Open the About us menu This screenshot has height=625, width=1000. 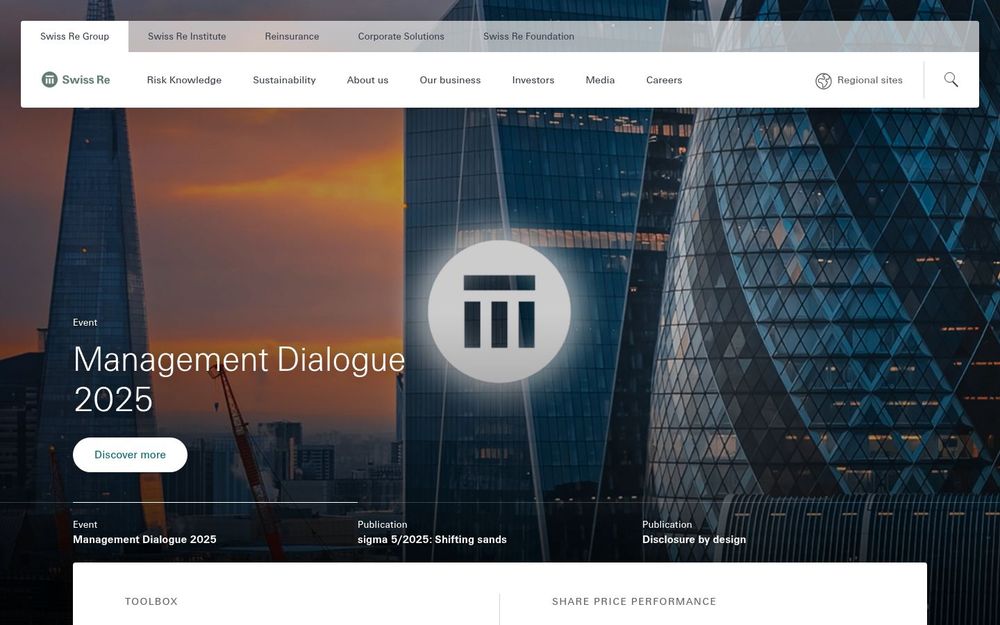pos(367,78)
